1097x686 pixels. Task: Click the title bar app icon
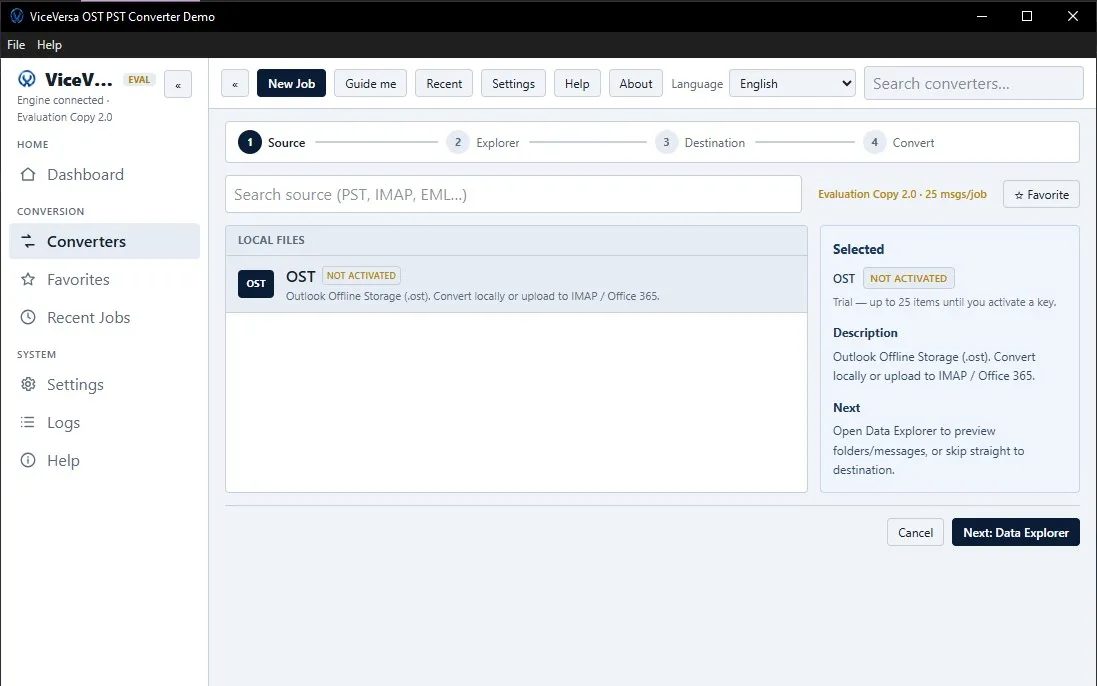point(17,16)
